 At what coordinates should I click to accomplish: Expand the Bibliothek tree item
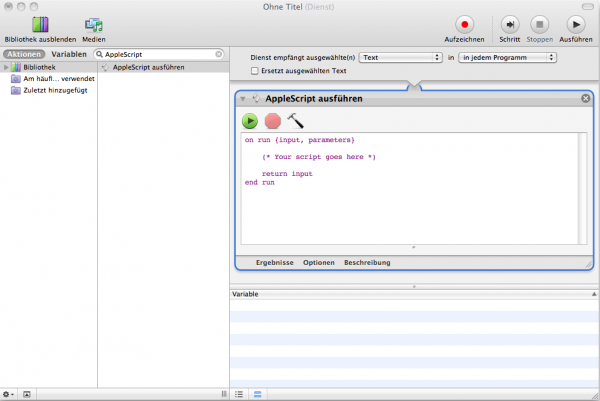[6, 67]
